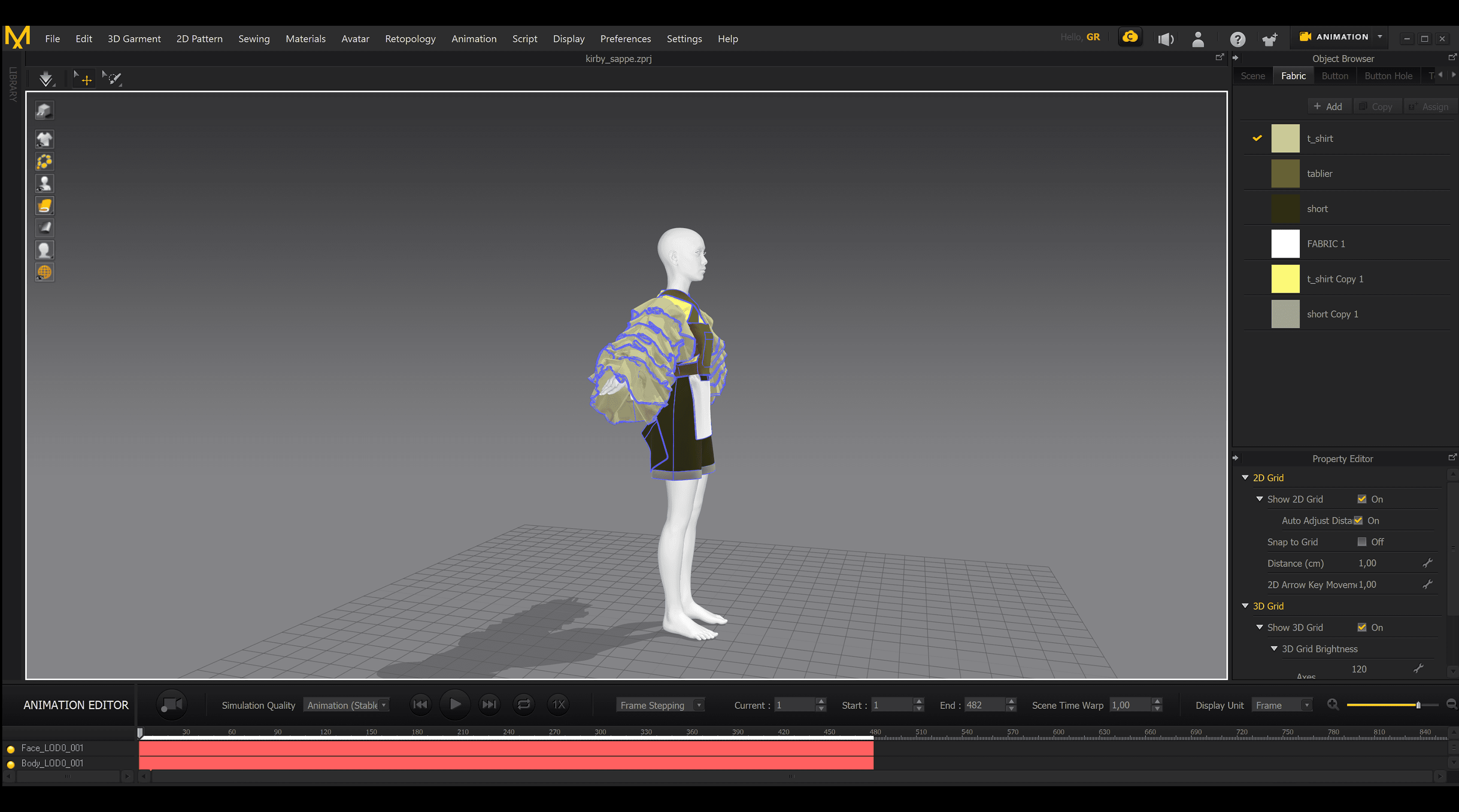Click the orange cloud sync icon

click(1130, 37)
